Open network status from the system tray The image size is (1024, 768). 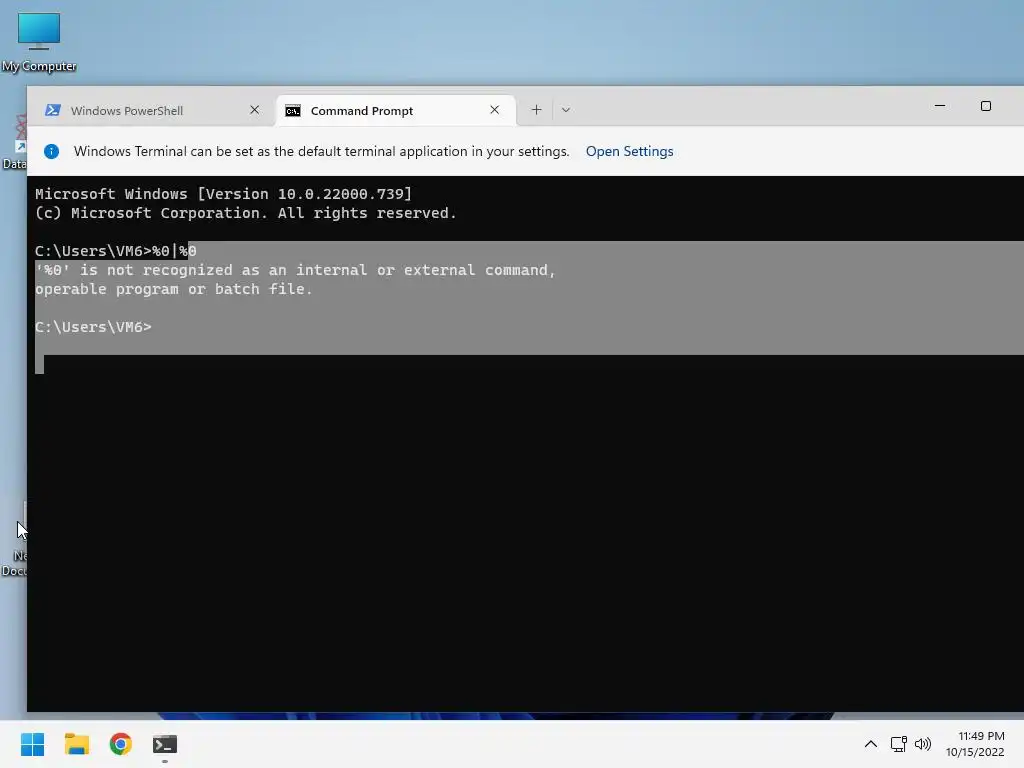[x=899, y=744]
